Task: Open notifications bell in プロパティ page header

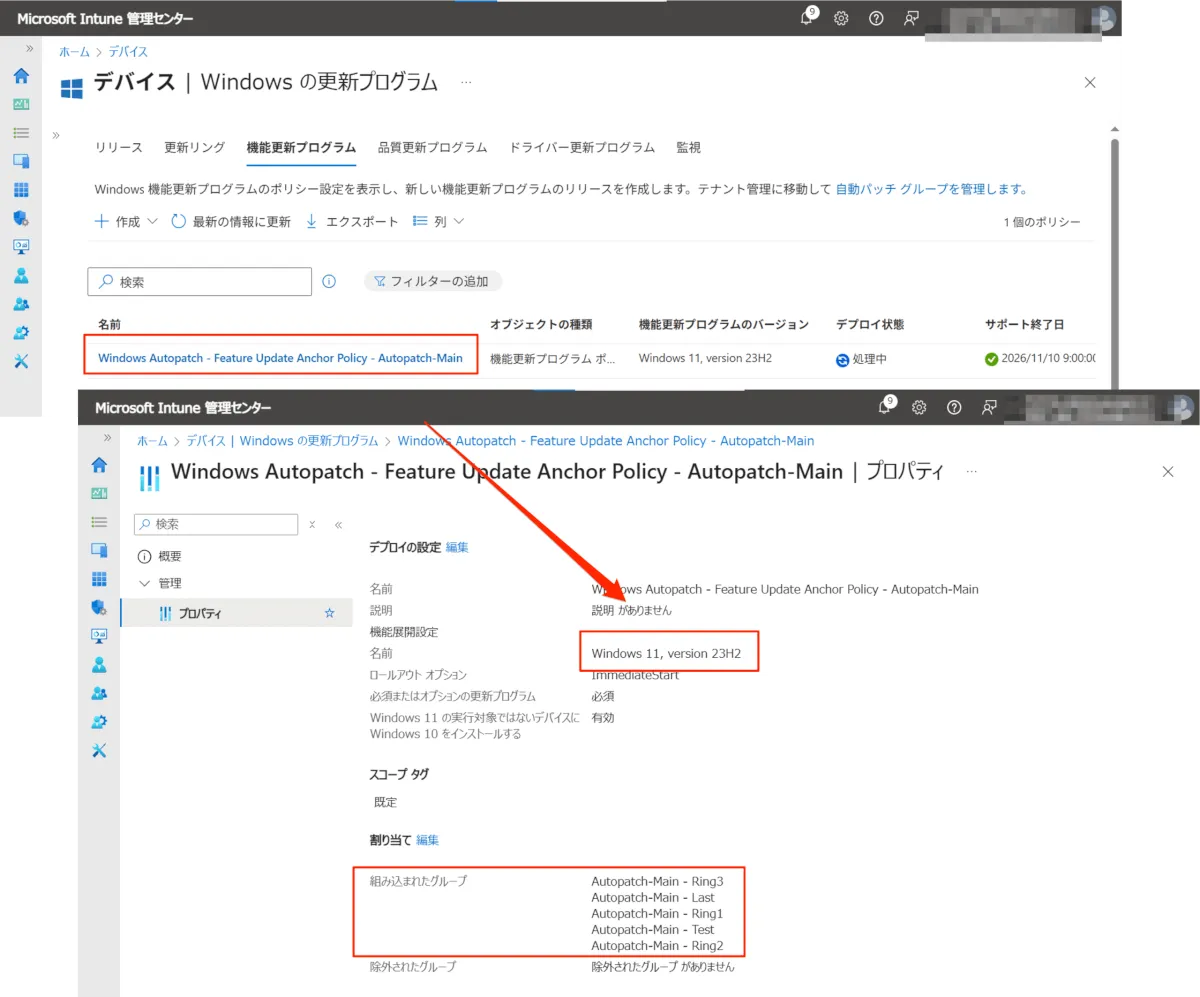Action: click(x=886, y=406)
